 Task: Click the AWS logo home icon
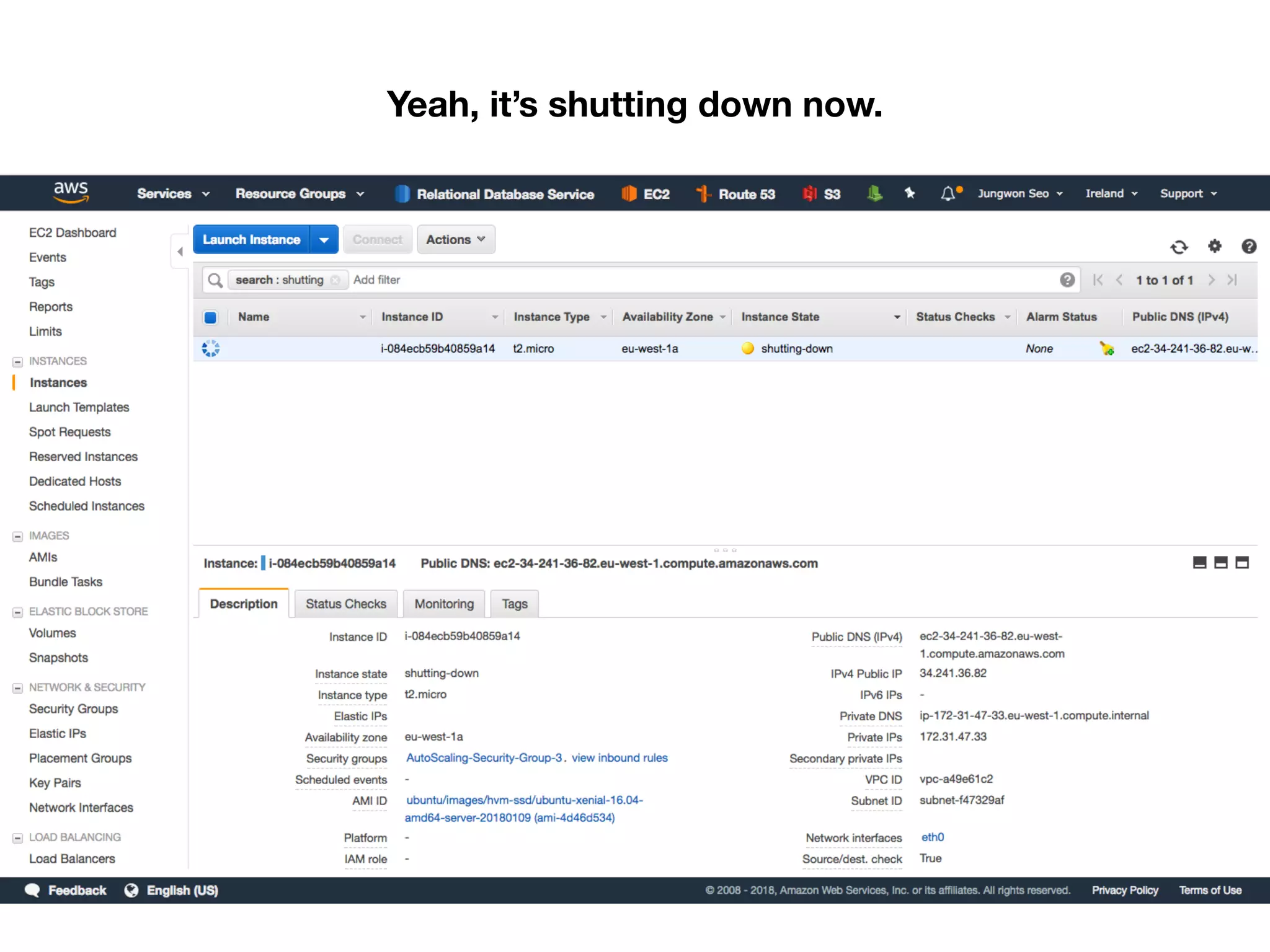[71, 192]
